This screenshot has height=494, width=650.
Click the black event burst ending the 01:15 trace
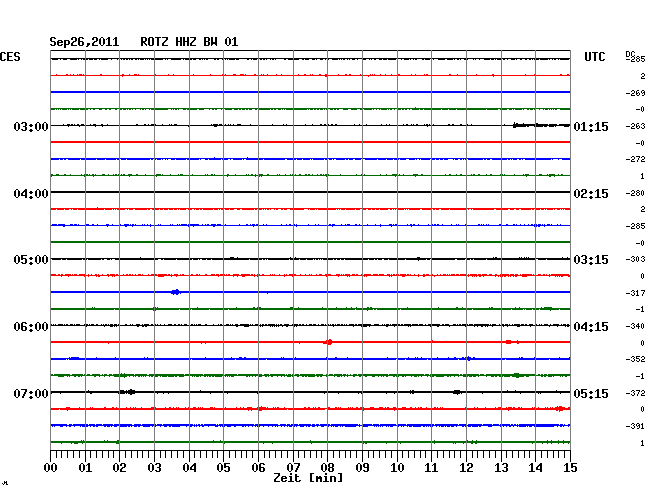pos(541,125)
